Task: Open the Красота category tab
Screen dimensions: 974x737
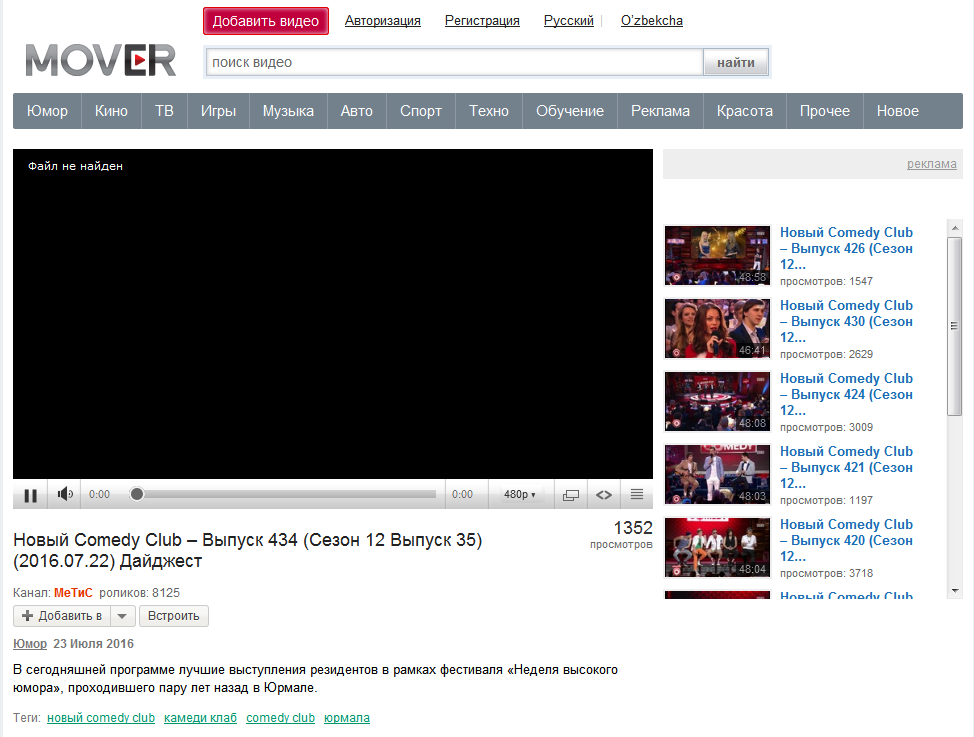Action: tap(745, 111)
